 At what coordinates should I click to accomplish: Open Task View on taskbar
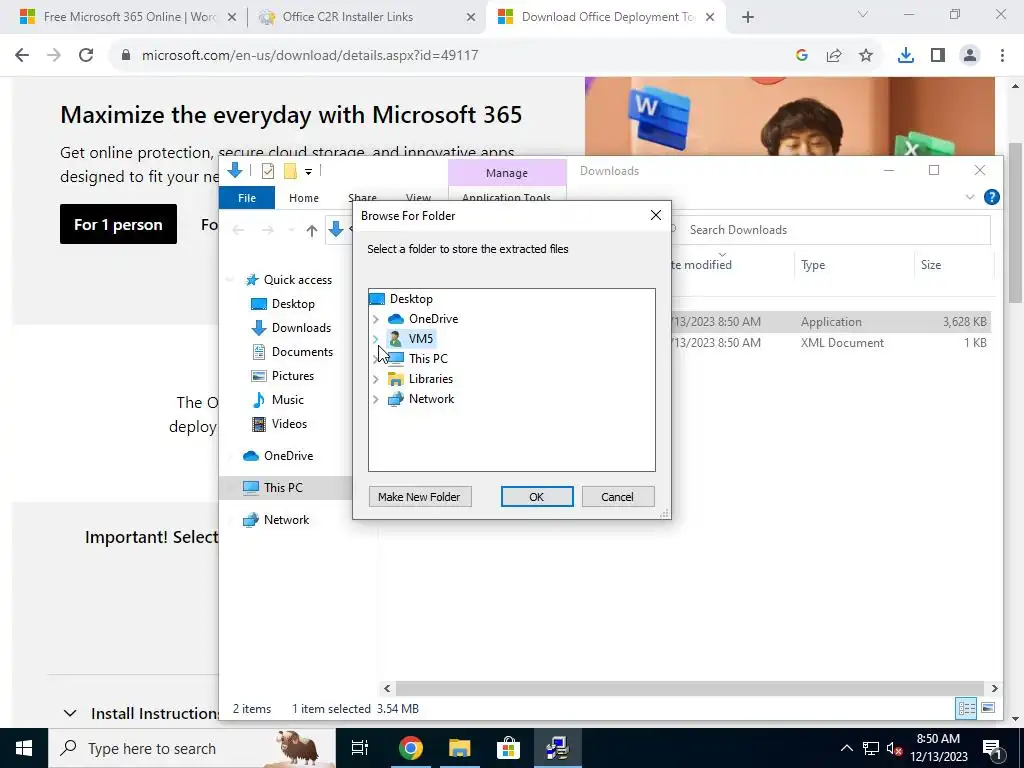pyautogui.click(x=360, y=748)
